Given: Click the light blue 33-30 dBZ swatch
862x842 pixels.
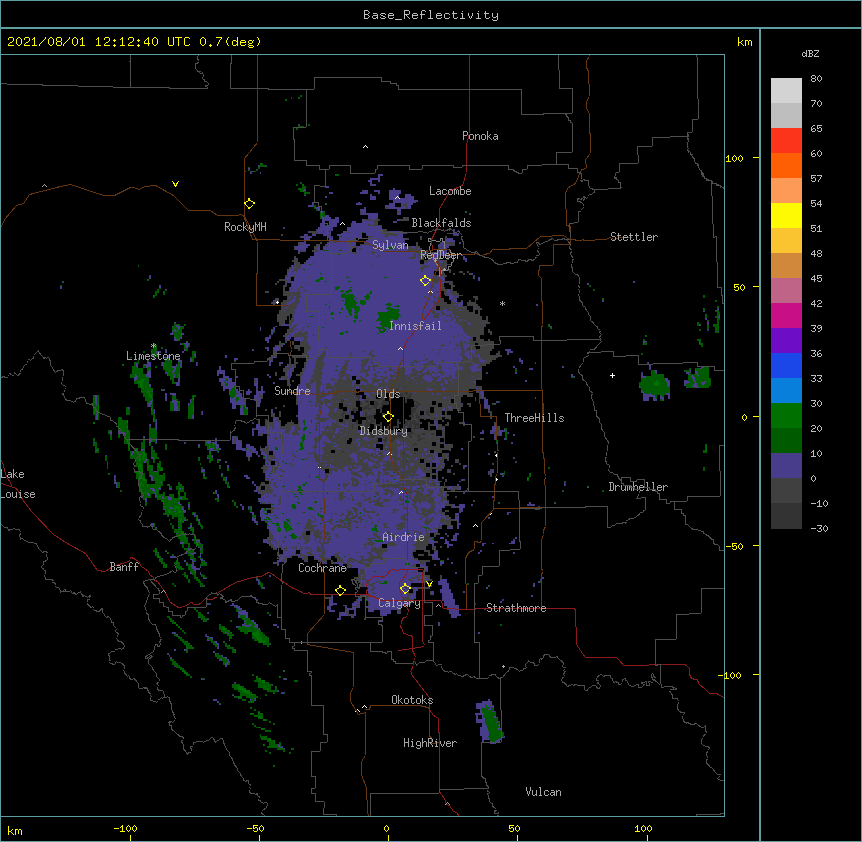Looking at the screenshot, I should (x=786, y=390).
